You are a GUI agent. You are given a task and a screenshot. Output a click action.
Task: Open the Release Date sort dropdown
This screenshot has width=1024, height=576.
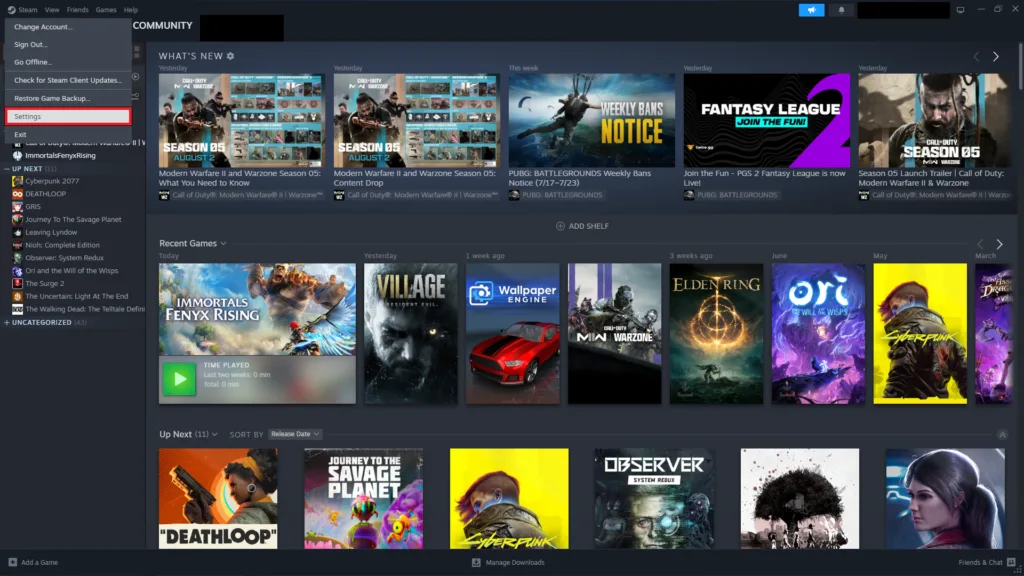click(295, 434)
